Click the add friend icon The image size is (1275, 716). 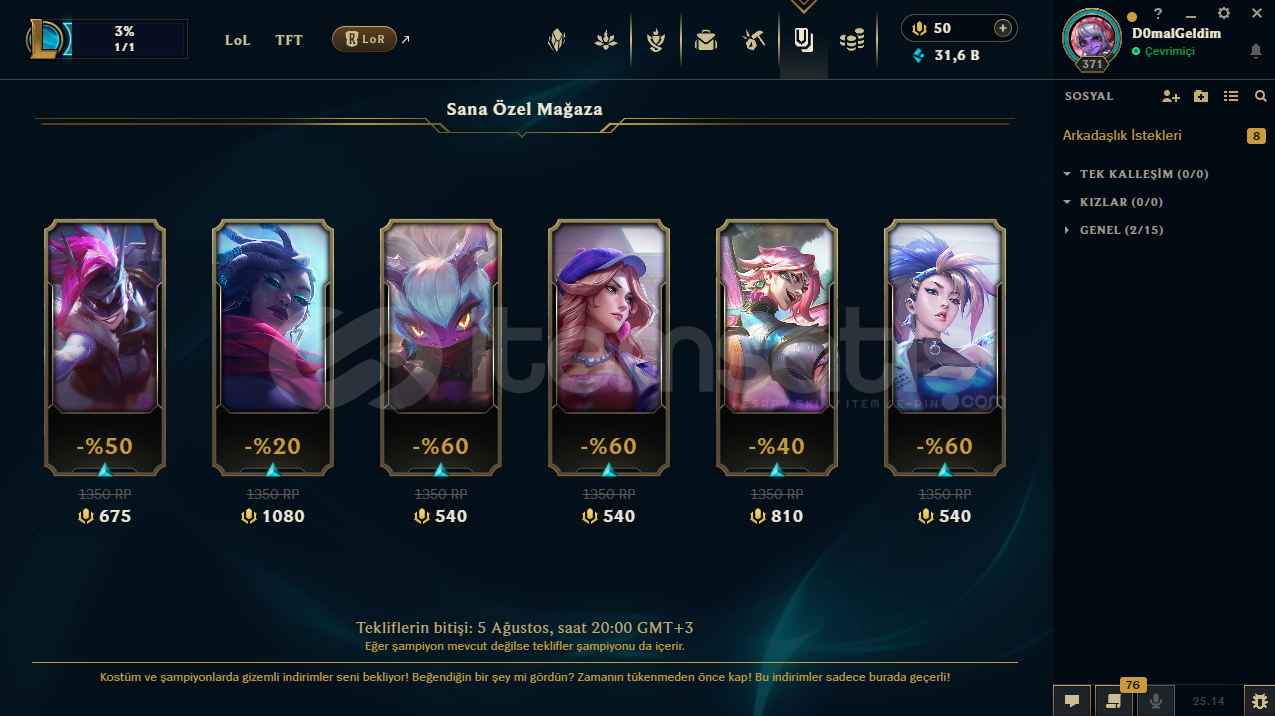(1171, 96)
